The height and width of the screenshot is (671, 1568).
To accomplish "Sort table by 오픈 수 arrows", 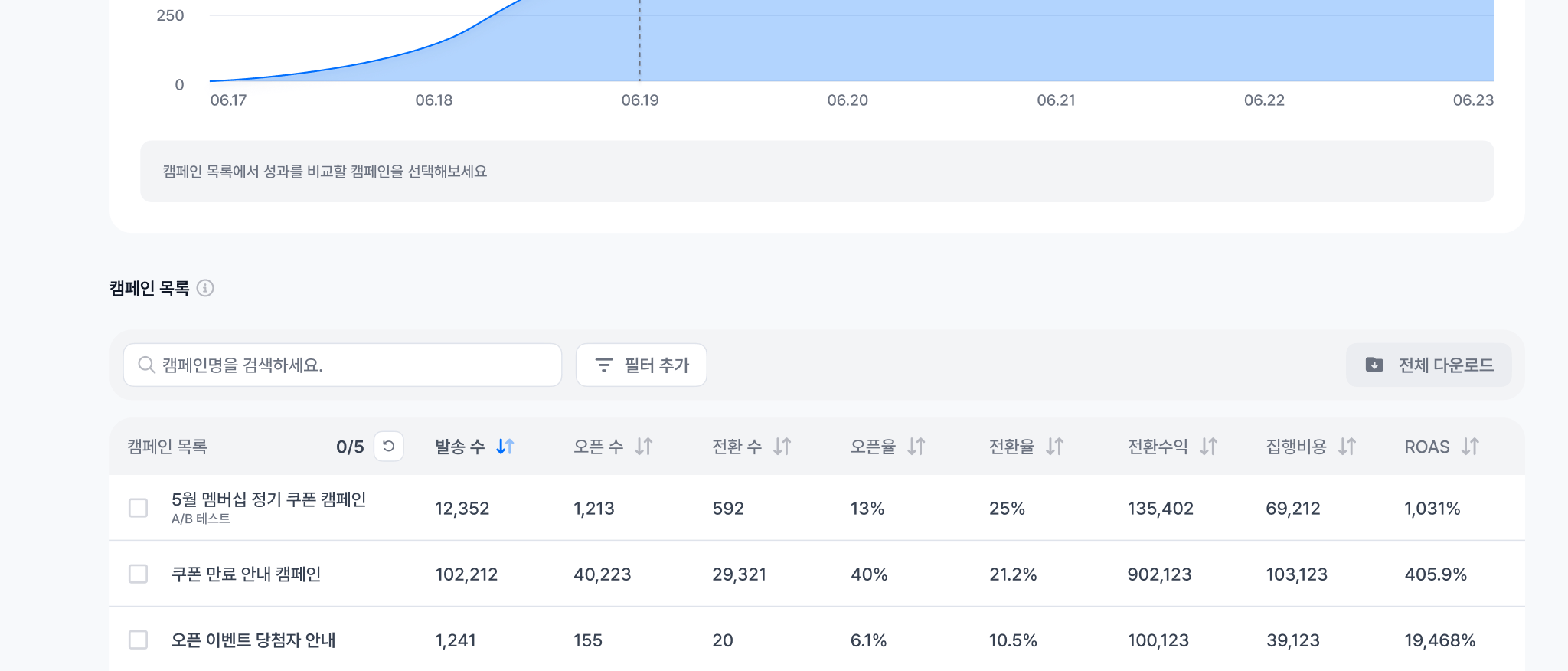I will [643, 446].
